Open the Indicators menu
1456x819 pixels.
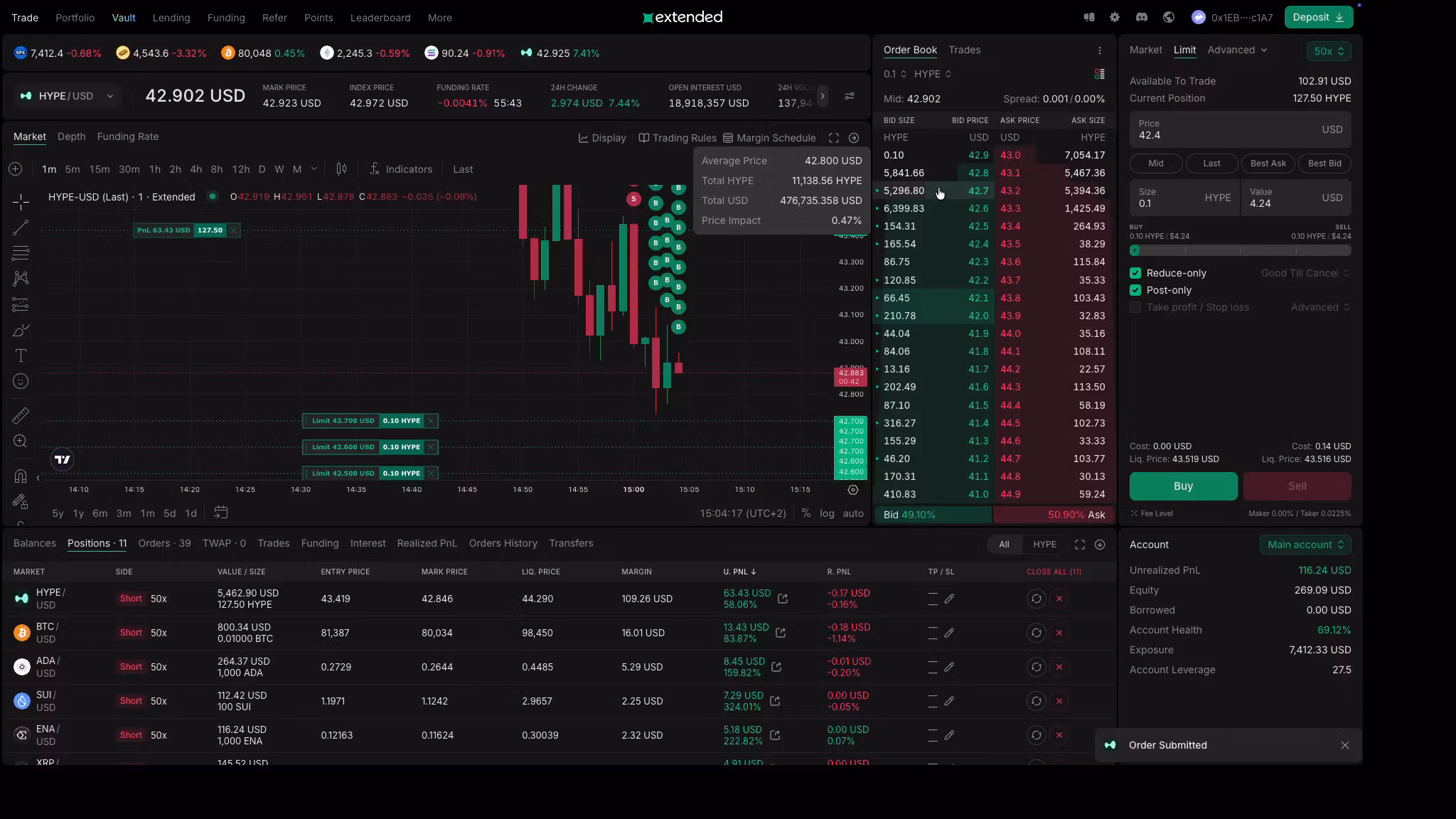click(x=401, y=169)
